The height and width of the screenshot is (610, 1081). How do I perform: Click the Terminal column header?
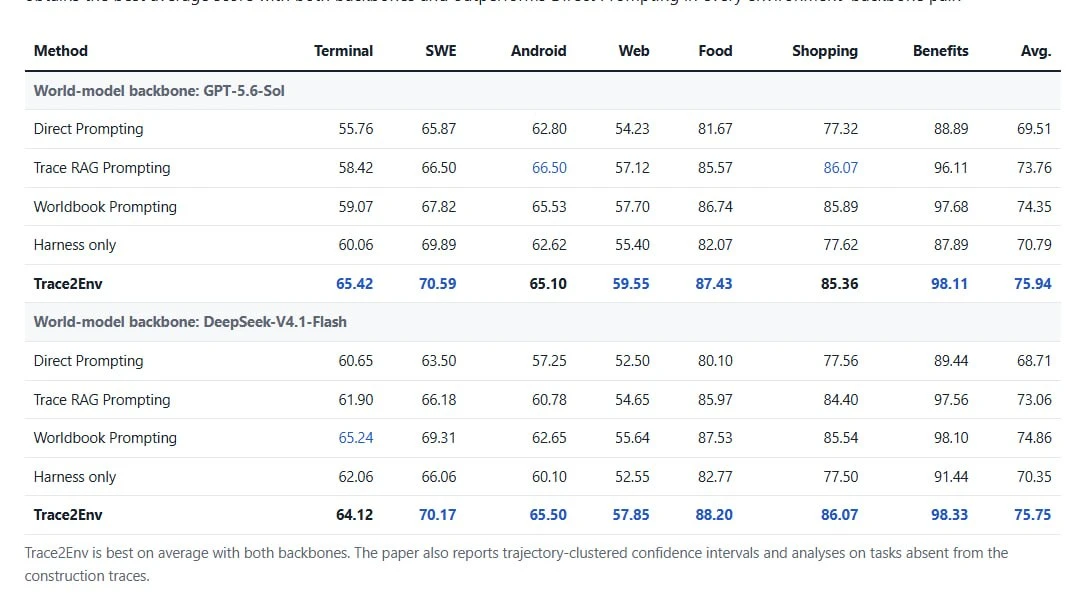pos(343,51)
